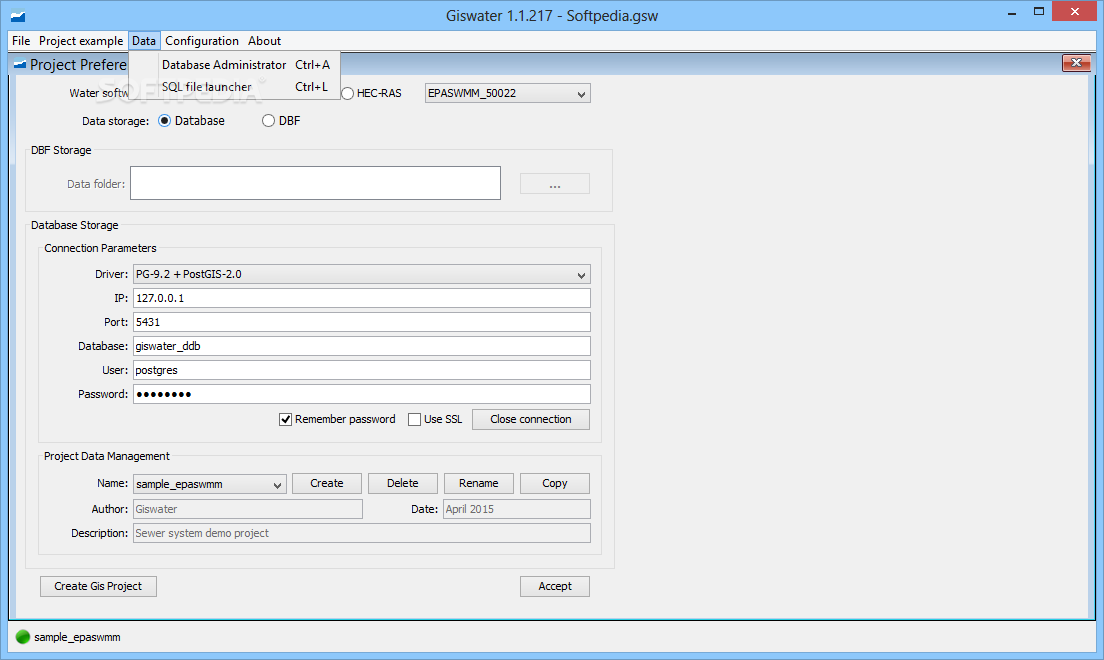Click the IP field containing 127.0.0.1
The height and width of the screenshot is (660, 1104).
point(362,298)
